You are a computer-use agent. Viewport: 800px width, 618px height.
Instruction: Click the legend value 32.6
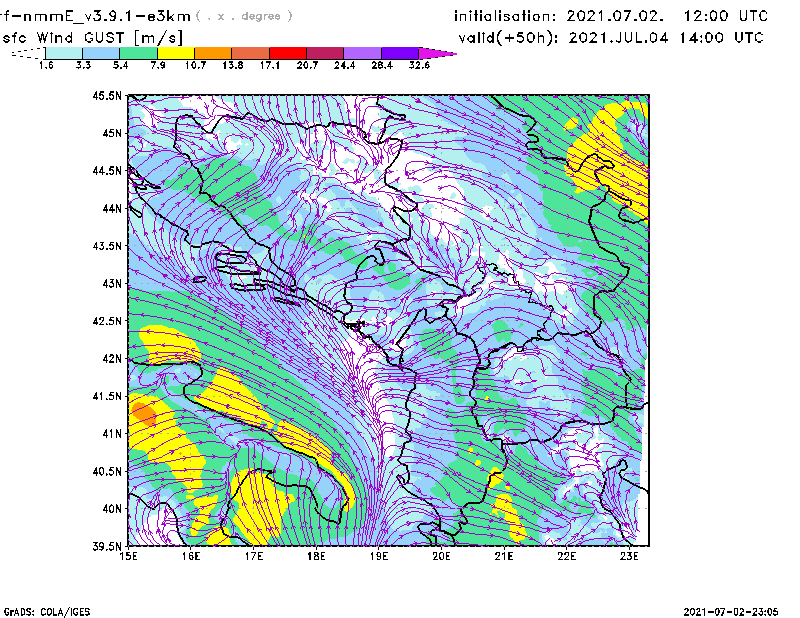[419, 65]
